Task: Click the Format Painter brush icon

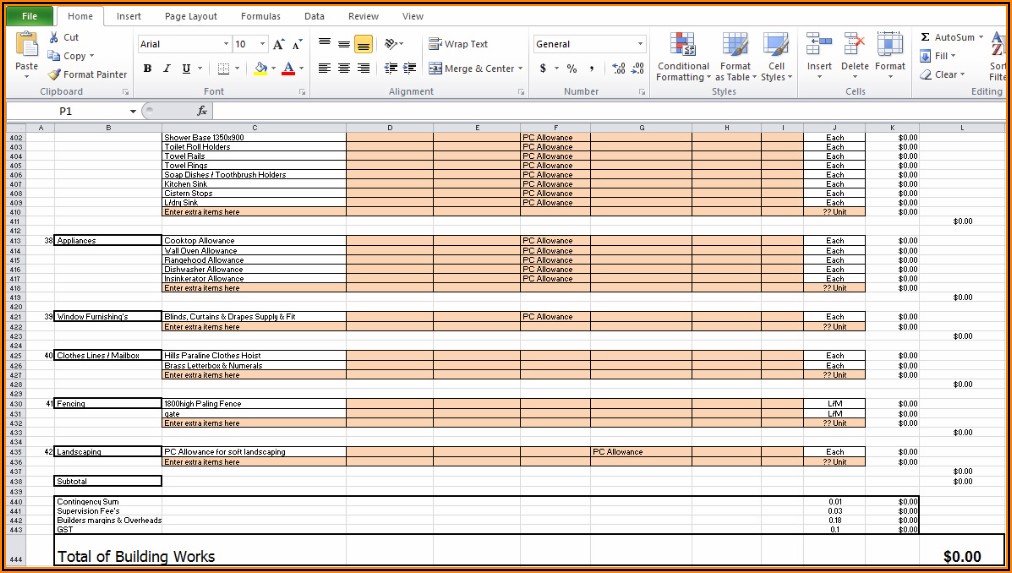Action: pyautogui.click(x=55, y=75)
